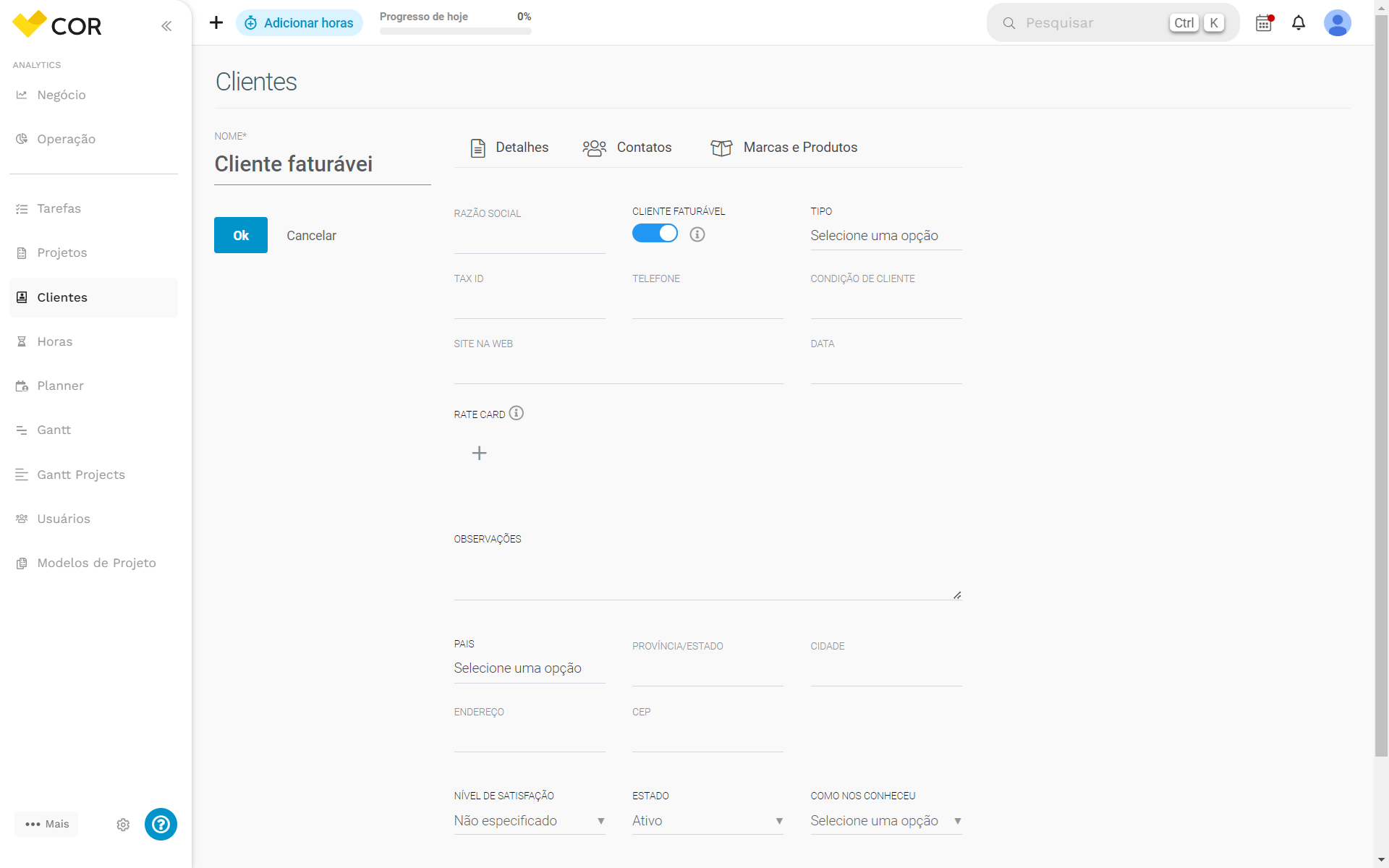Image resolution: width=1389 pixels, height=868 pixels.
Task: Focus the Observações text area
Action: (x=708, y=575)
